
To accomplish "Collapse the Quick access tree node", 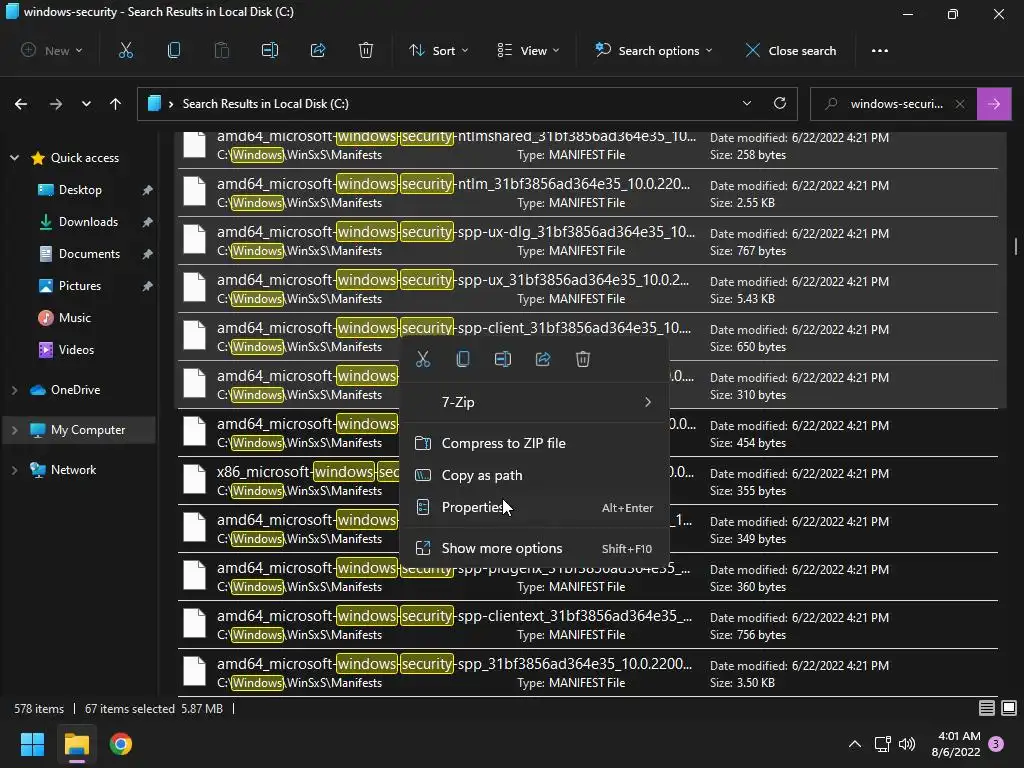I will pos(14,157).
